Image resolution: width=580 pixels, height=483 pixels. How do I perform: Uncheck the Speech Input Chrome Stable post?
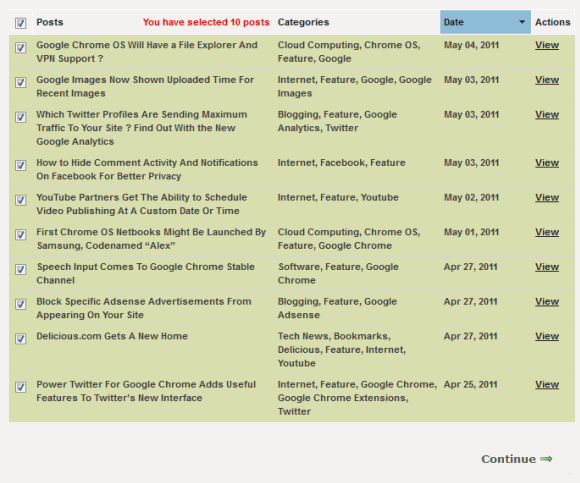[x=21, y=269]
